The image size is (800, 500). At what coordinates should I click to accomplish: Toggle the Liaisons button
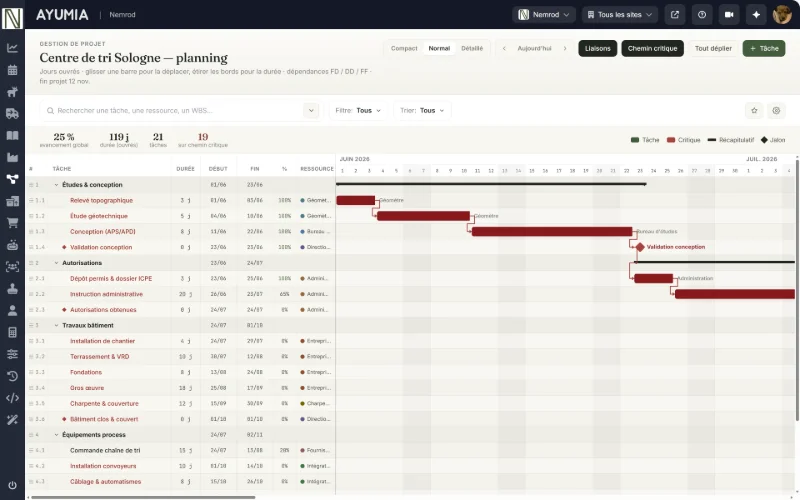click(597, 48)
